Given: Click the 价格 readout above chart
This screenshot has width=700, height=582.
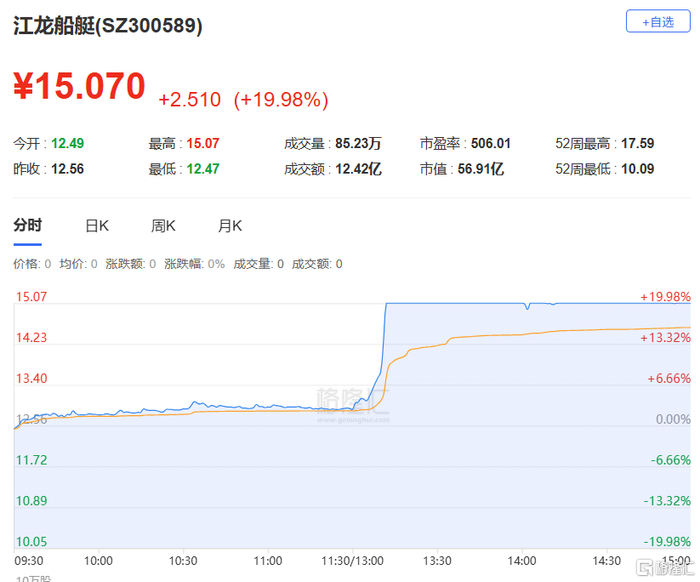Looking at the screenshot, I should tap(32, 264).
